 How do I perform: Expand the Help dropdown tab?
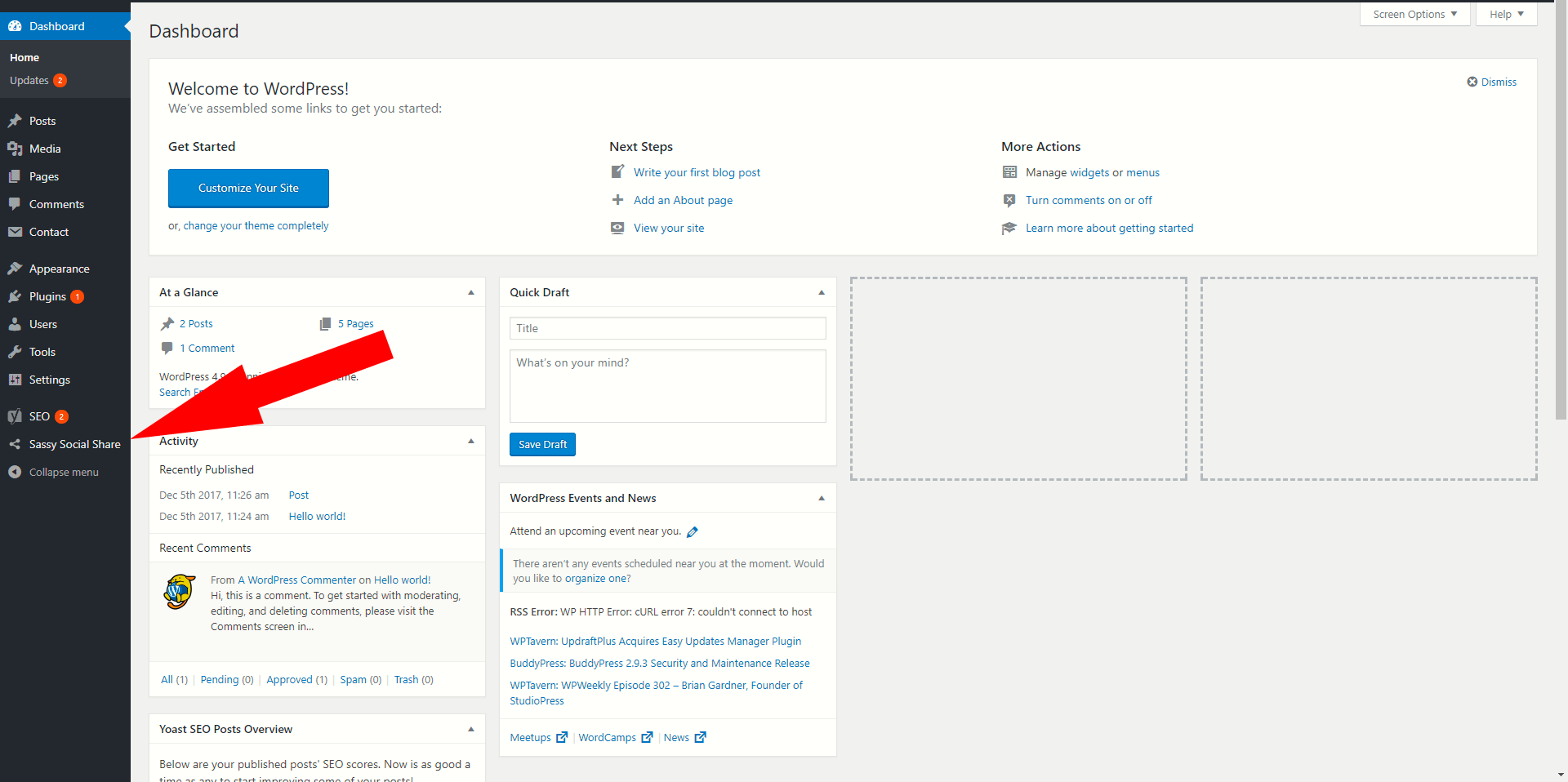(1506, 14)
